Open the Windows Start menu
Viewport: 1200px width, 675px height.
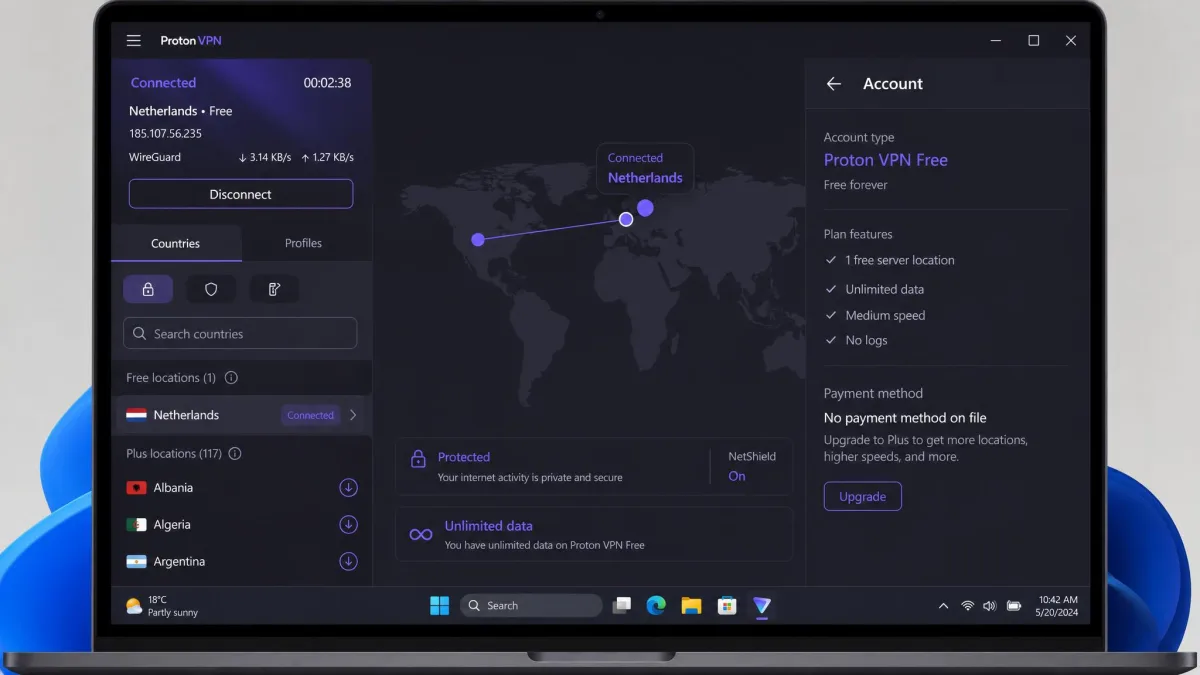point(439,605)
